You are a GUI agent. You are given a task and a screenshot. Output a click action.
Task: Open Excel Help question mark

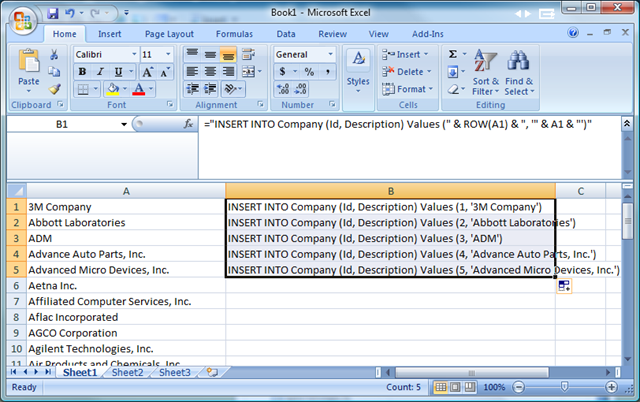(x=573, y=33)
